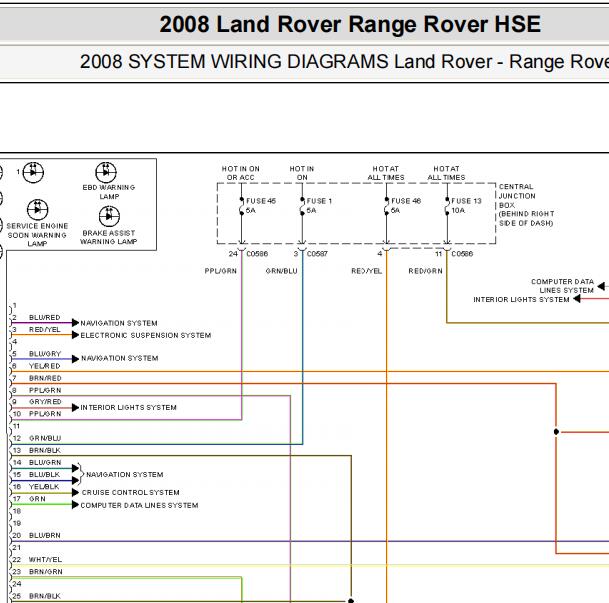Click 'INTERIOR LIGHTS SYSTEM' beside the GRY/RED wire
The image size is (609, 603).
[x=129, y=407]
